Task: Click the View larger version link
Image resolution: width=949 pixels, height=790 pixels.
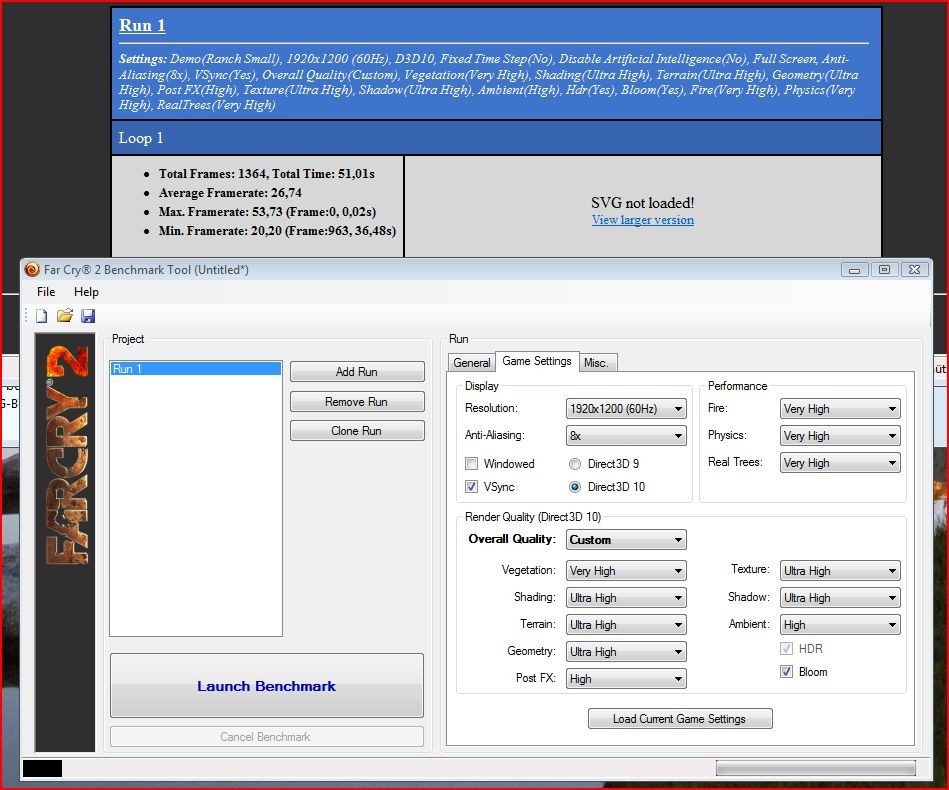Action: pyautogui.click(x=643, y=220)
